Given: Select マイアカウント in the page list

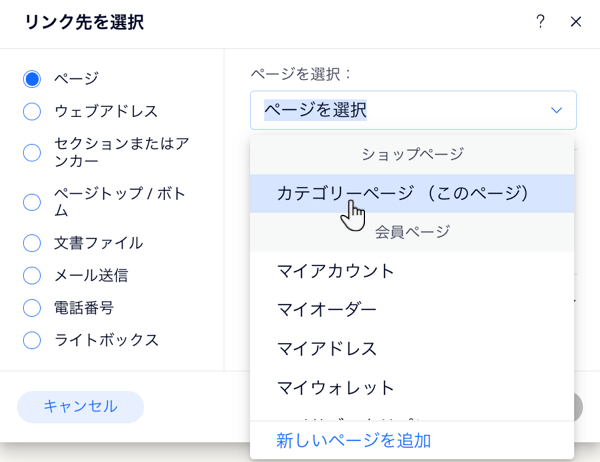Looking at the screenshot, I should [x=336, y=271].
